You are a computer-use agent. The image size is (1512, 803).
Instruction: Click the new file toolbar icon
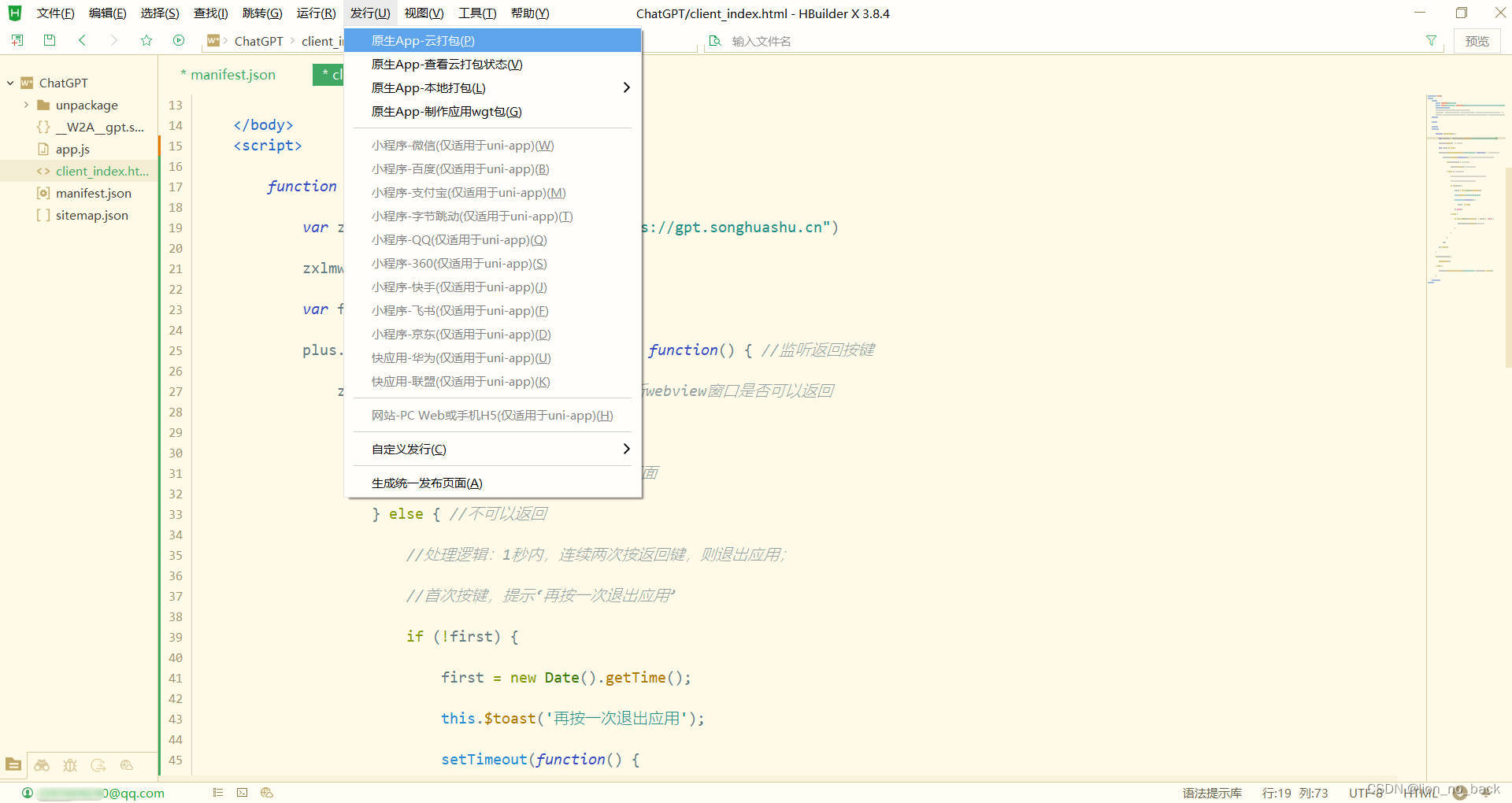pyautogui.click(x=17, y=40)
